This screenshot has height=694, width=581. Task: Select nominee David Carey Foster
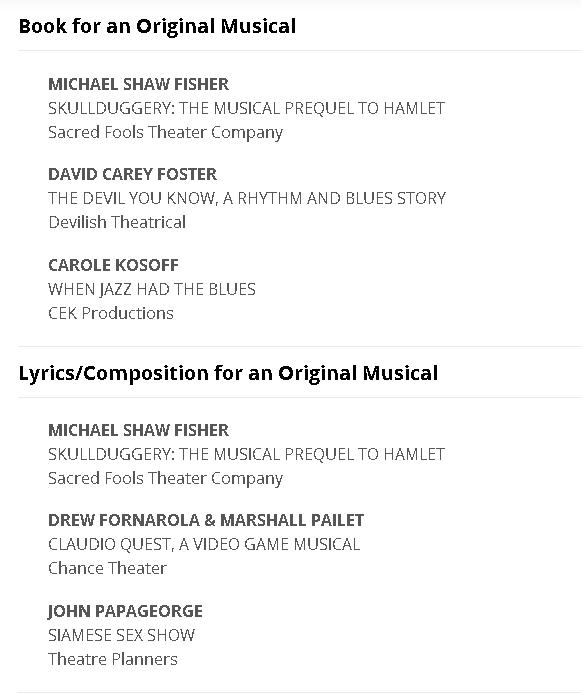click(x=132, y=174)
